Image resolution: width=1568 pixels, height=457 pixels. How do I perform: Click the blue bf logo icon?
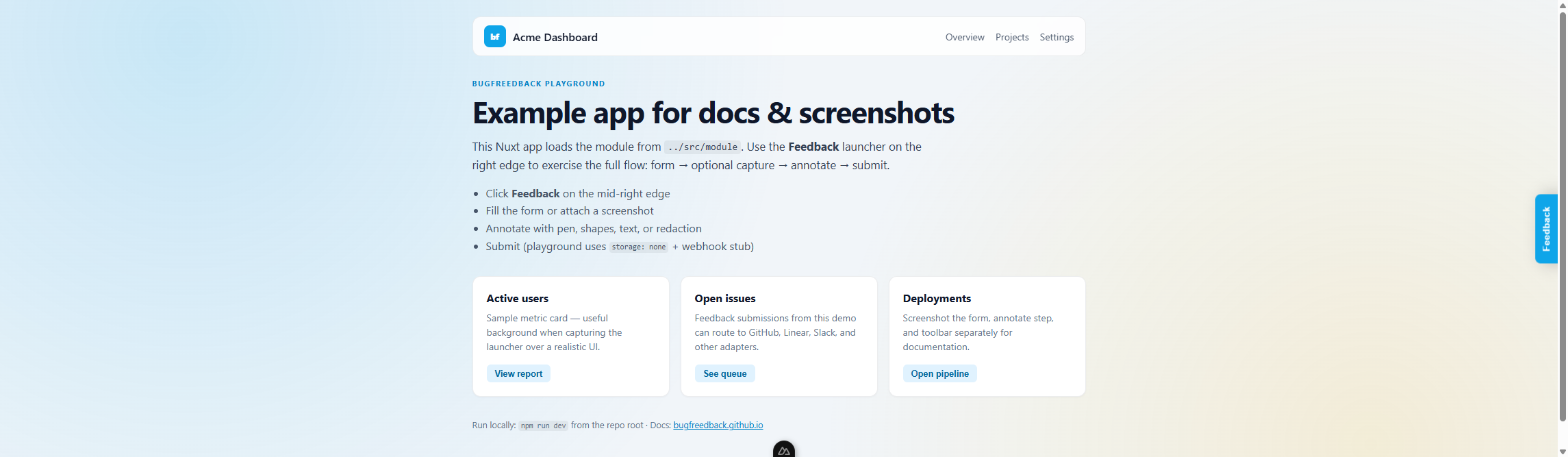click(x=494, y=36)
